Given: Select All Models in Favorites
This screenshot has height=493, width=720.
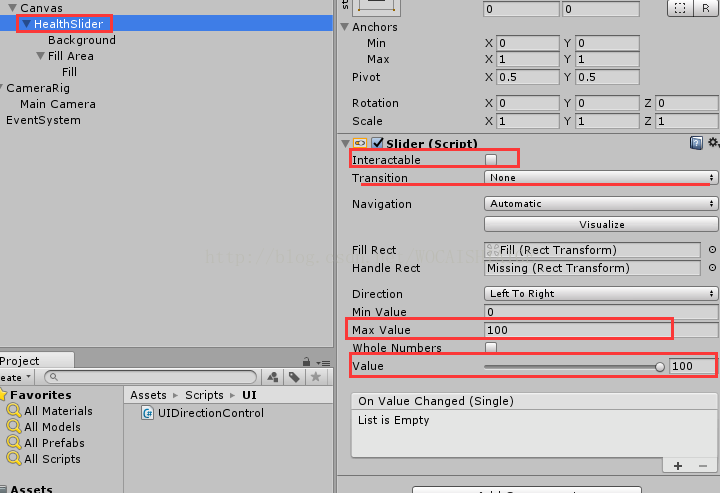Looking at the screenshot, I should point(52,427).
